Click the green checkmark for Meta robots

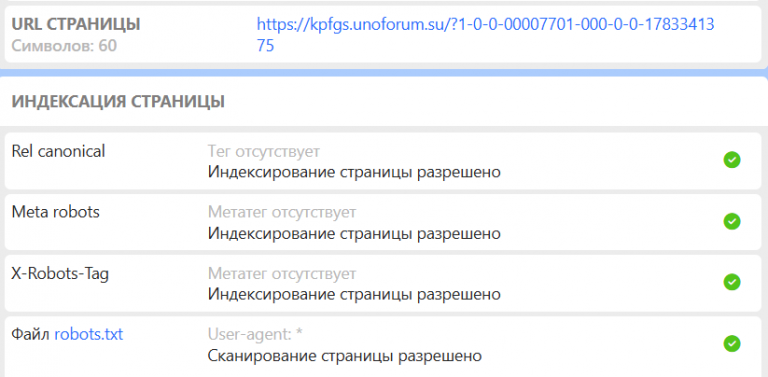pyautogui.click(x=732, y=221)
